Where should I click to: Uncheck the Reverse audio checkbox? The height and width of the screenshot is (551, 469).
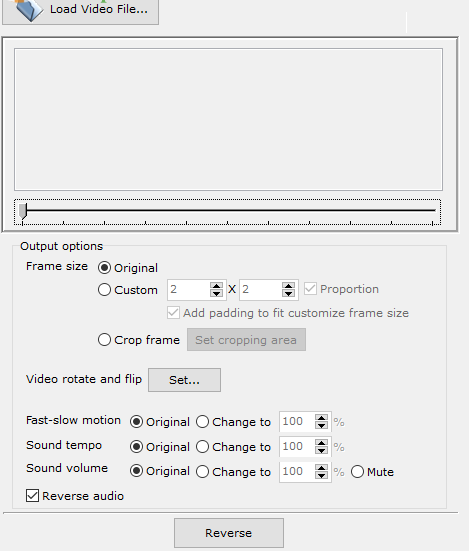(x=32, y=496)
